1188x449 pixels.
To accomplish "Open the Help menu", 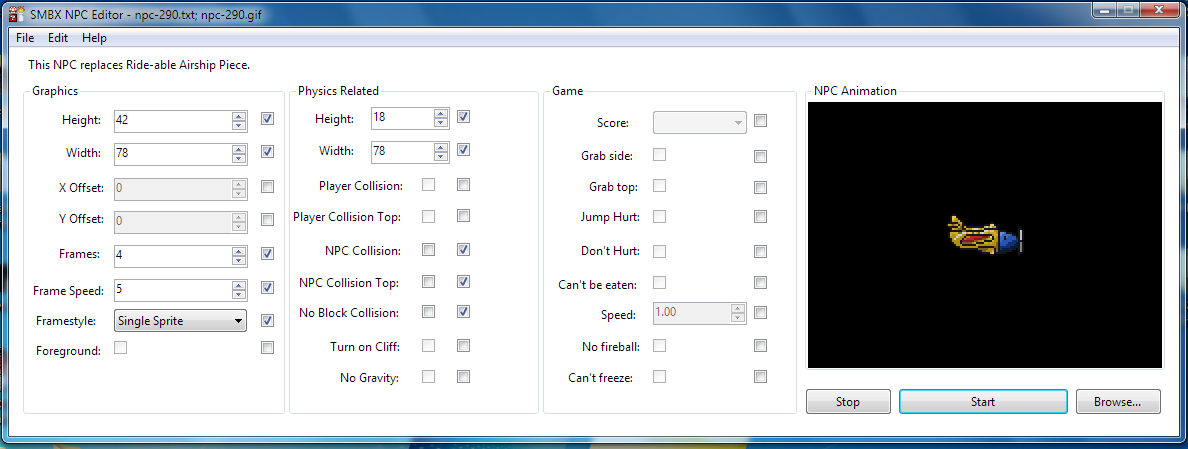I will point(94,38).
